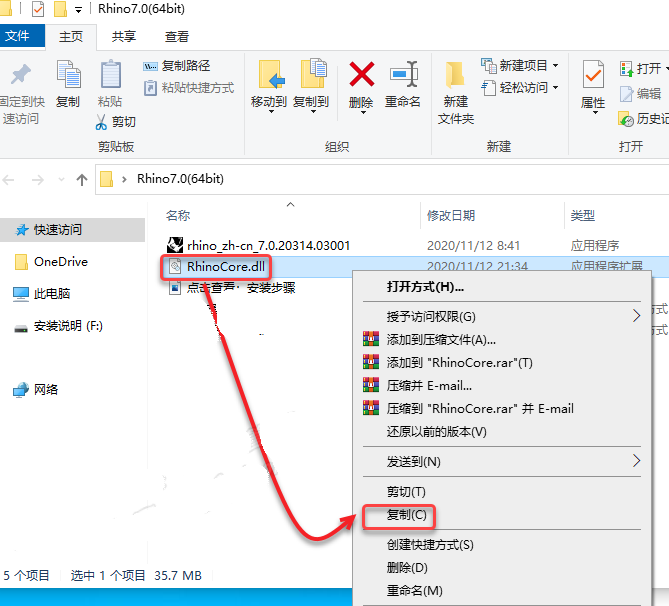Sort by Date Modified (修改日期) column

(451, 216)
